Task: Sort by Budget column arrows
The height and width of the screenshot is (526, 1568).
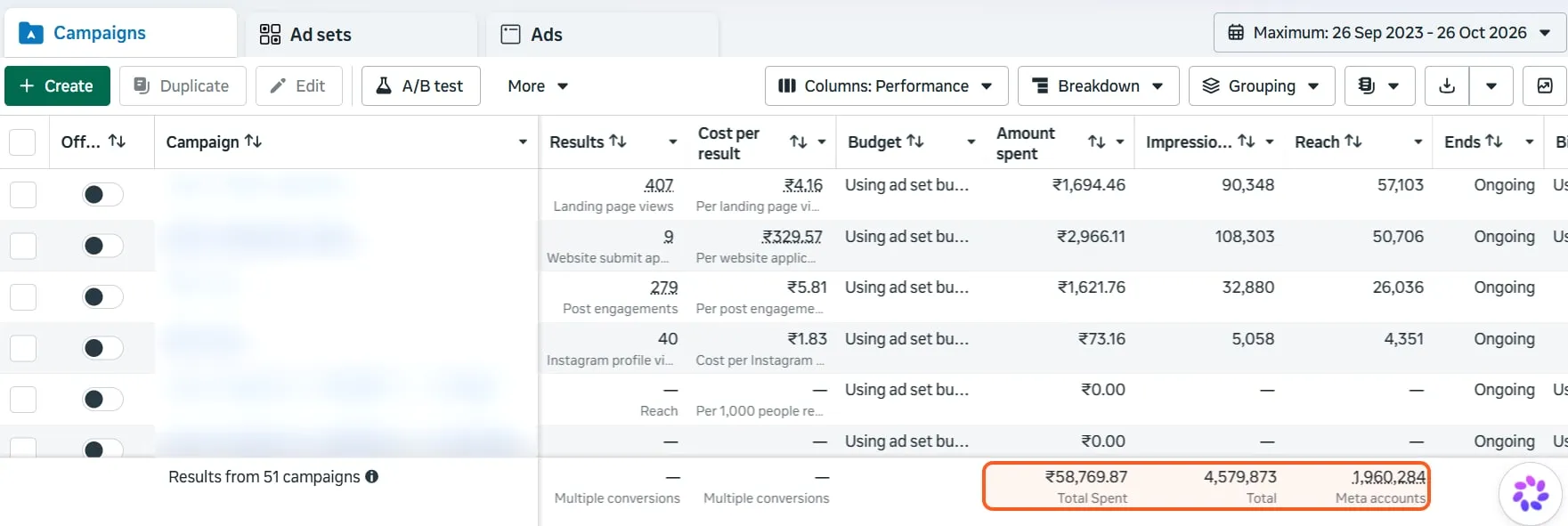Action: [914, 142]
